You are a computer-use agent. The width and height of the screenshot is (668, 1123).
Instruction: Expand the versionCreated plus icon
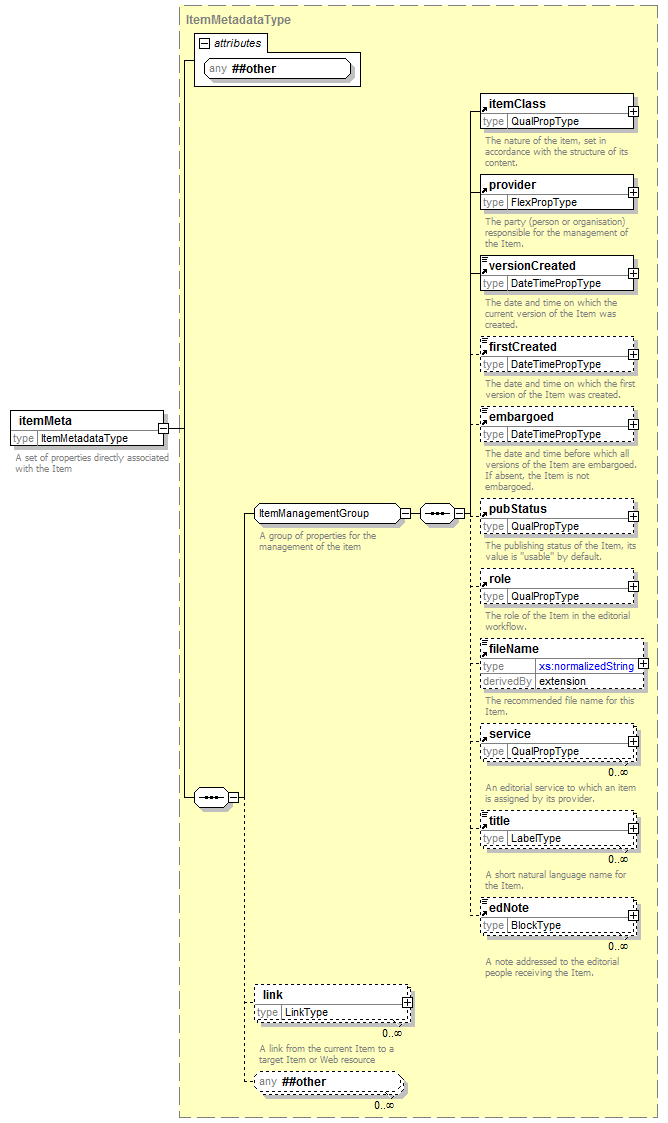click(633, 273)
